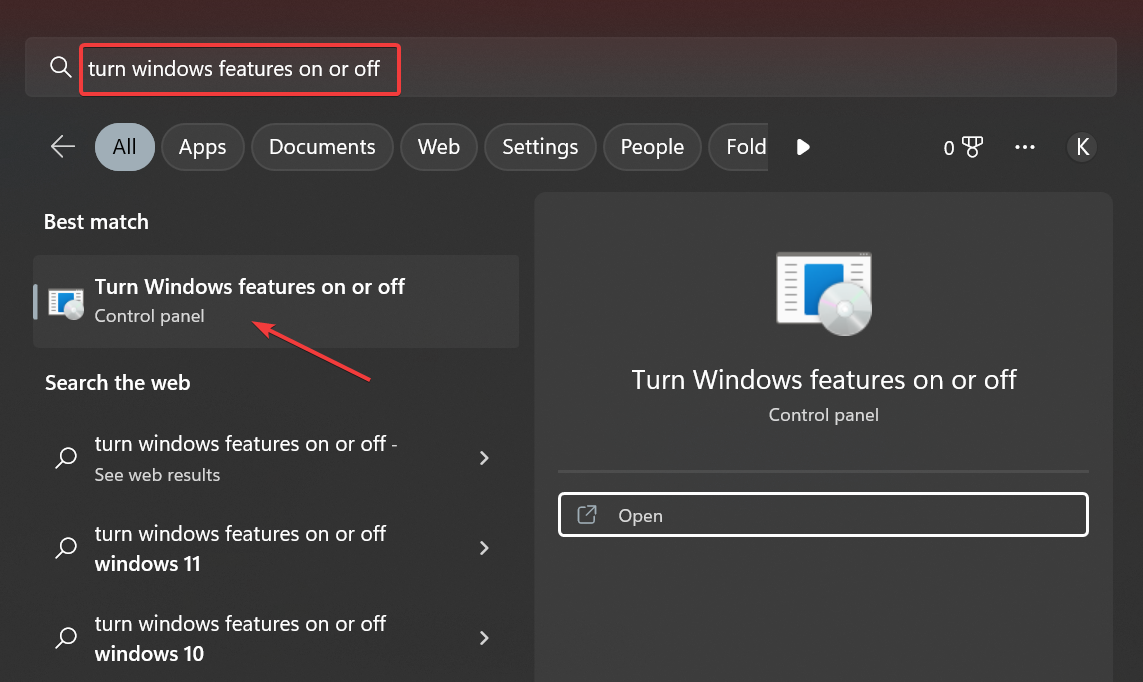Click the 'Control panel' label in preview pane
This screenshot has height=682, width=1143.
click(824, 415)
